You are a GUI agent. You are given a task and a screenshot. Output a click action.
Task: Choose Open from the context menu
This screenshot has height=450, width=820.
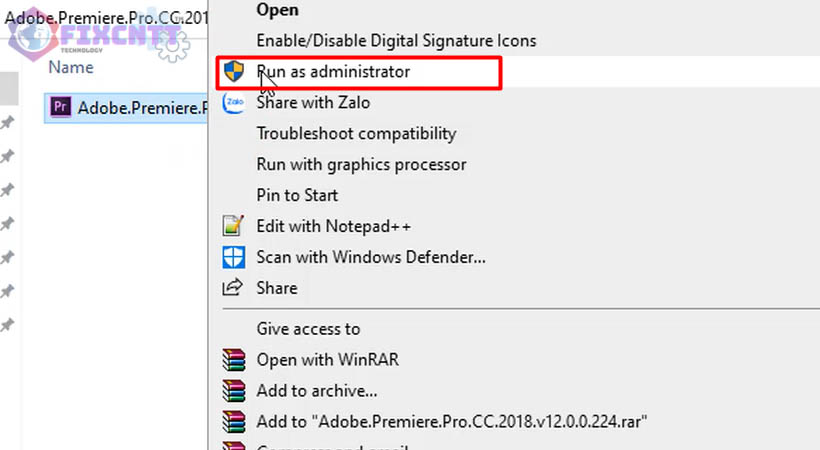pos(277,10)
